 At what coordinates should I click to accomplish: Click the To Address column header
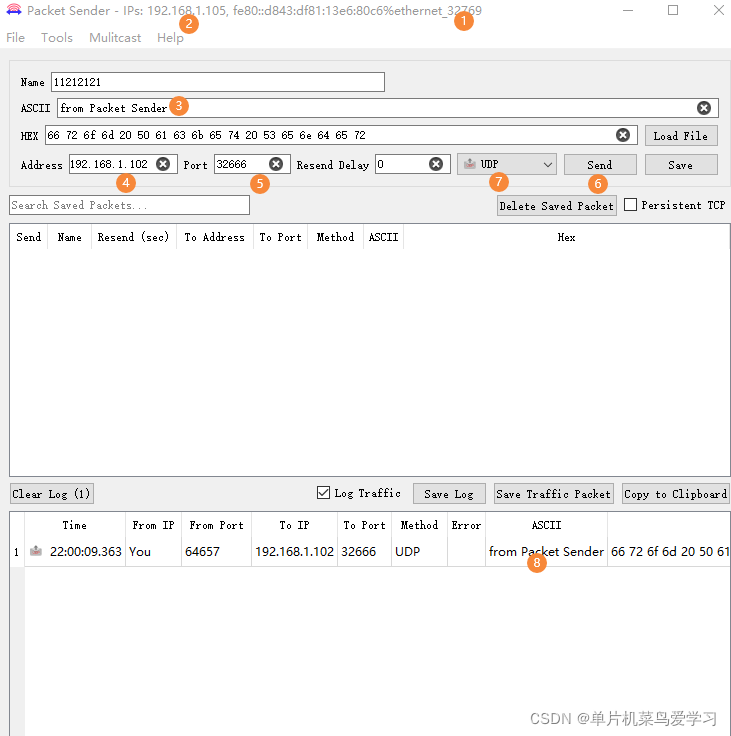click(x=215, y=237)
